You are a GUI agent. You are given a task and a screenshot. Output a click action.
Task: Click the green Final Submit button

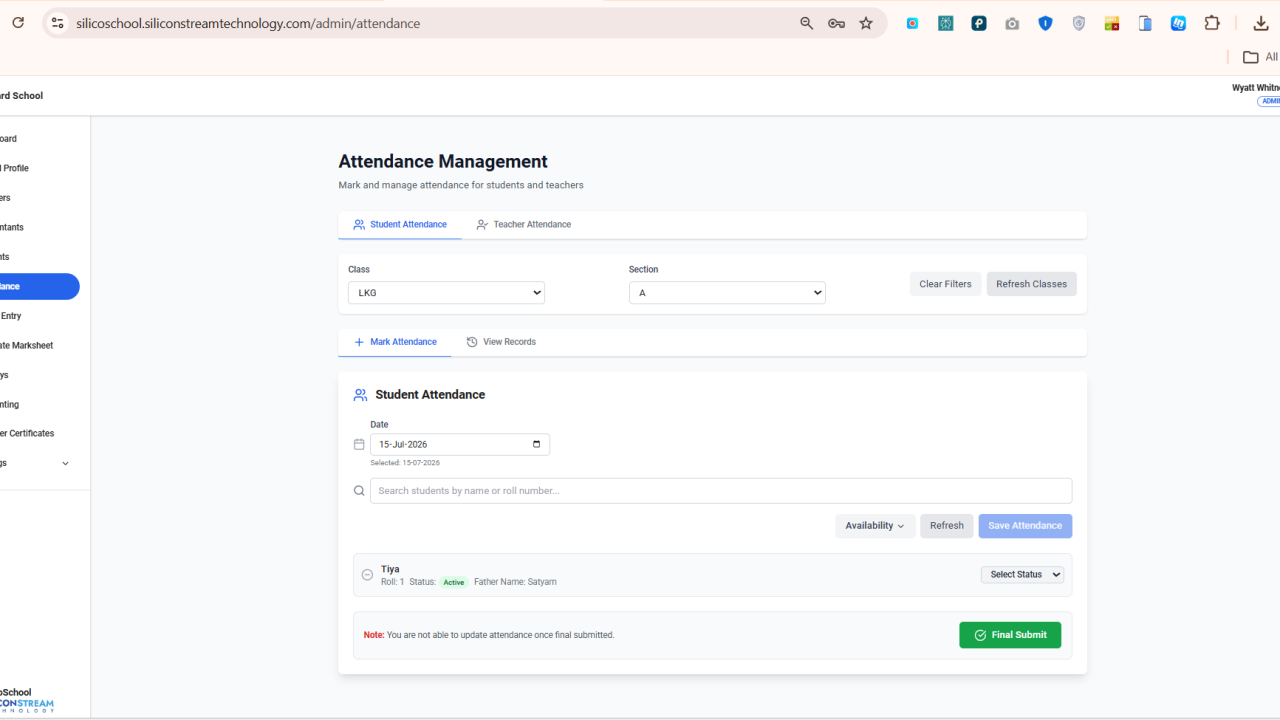(x=1010, y=635)
